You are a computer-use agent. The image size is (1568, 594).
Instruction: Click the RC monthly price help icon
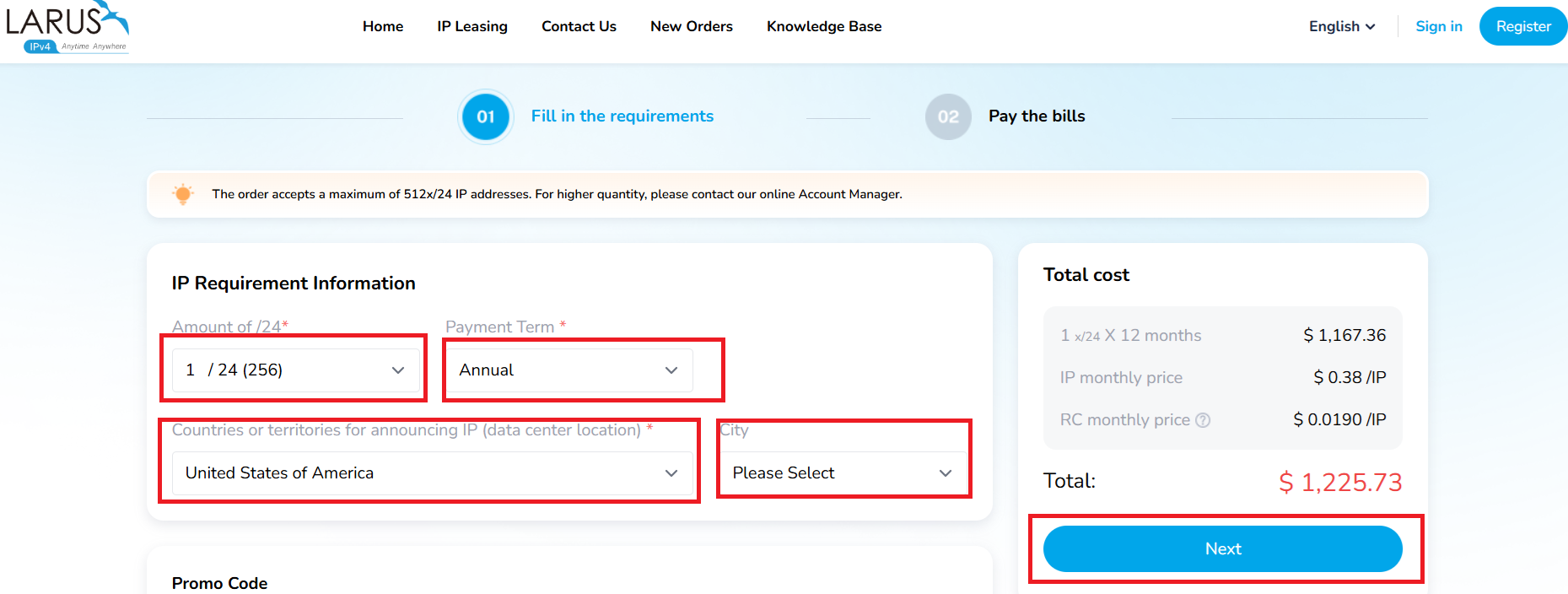1203,420
